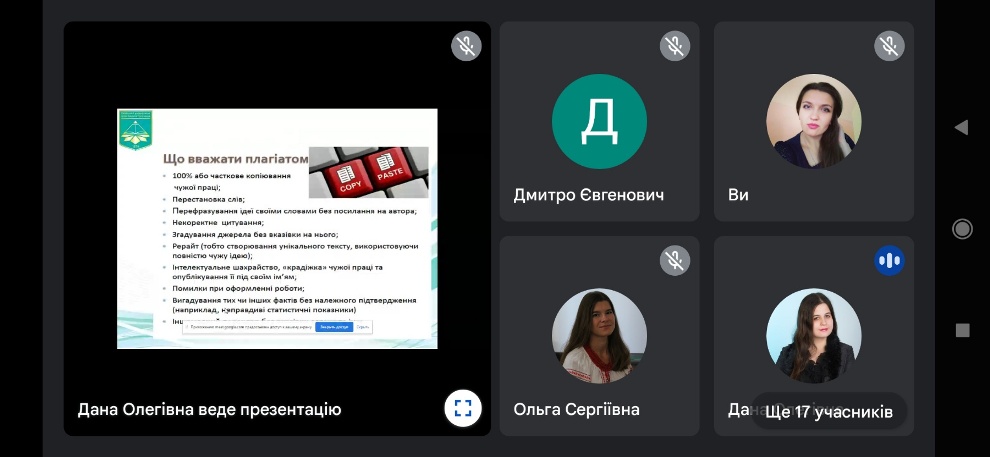The width and height of the screenshot is (990, 457).
Task: Tap the bullet starting 'Перефразування ідеї своїми словами'
Action: [294, 211]
